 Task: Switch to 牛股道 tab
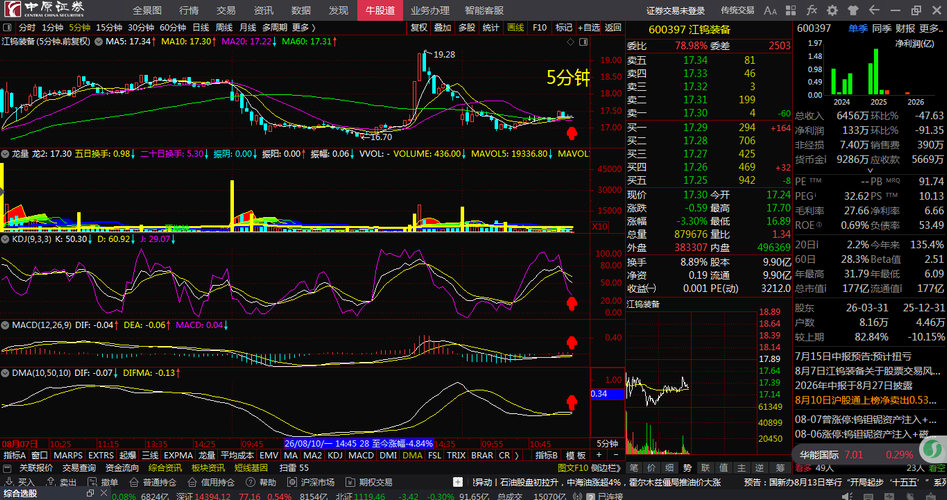coord(380,10)
